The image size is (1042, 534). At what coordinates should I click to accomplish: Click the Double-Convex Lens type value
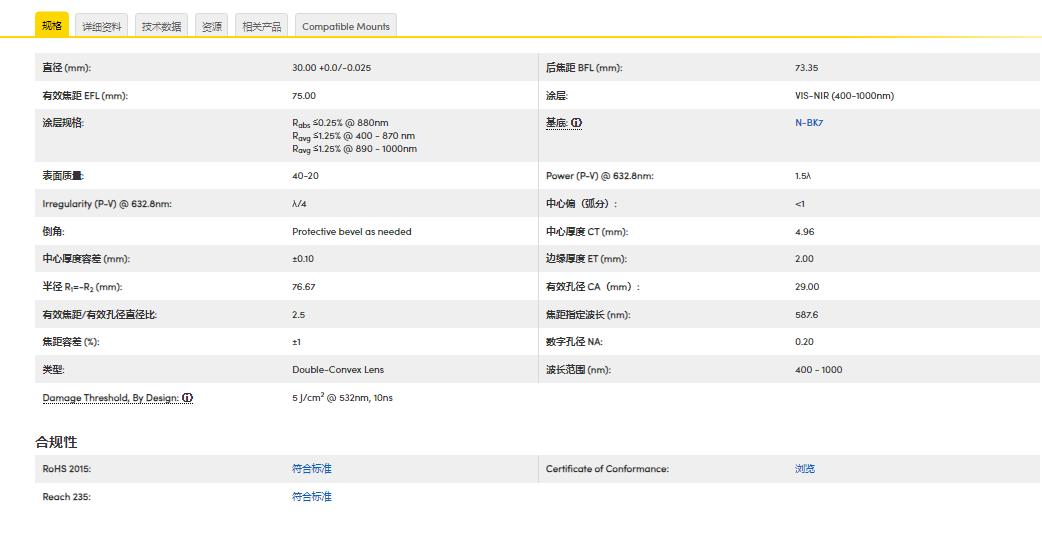pos(338,370)
